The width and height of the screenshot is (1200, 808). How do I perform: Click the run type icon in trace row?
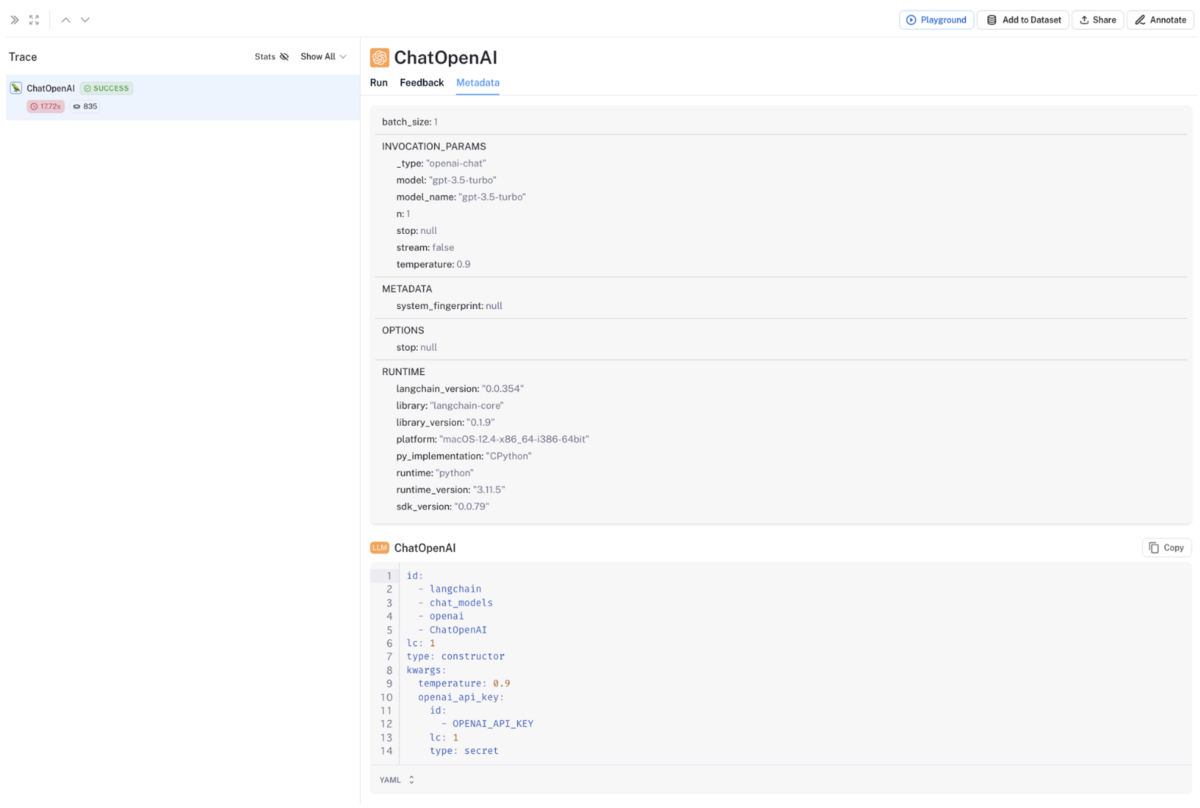pyautogui.click(x=16, y=88)
